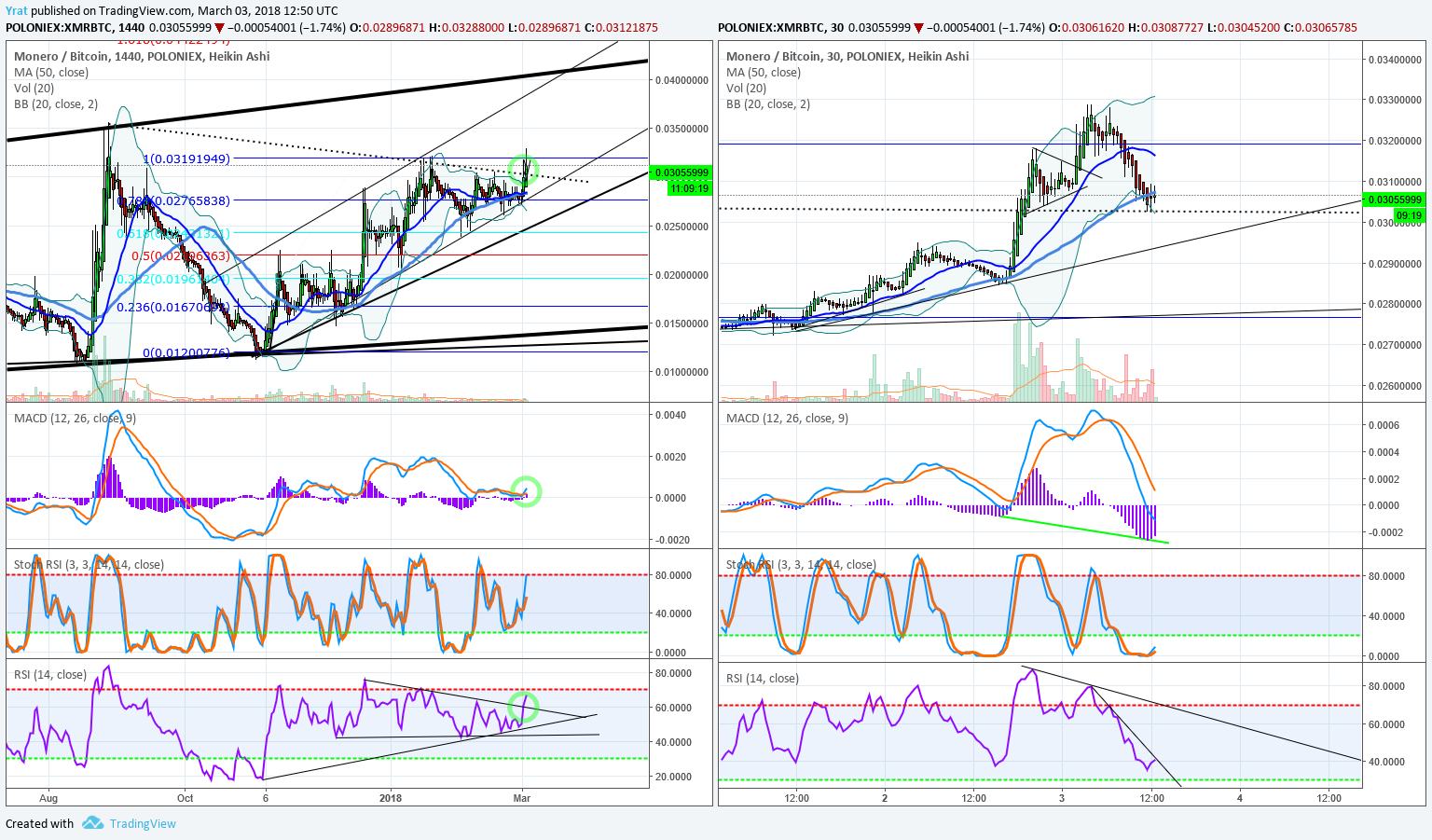Screen dimensions: 1432x840
Task: Select MA (50, close) on the 30-minute chart
Action: pyautogui.click(x=764, y=72)
